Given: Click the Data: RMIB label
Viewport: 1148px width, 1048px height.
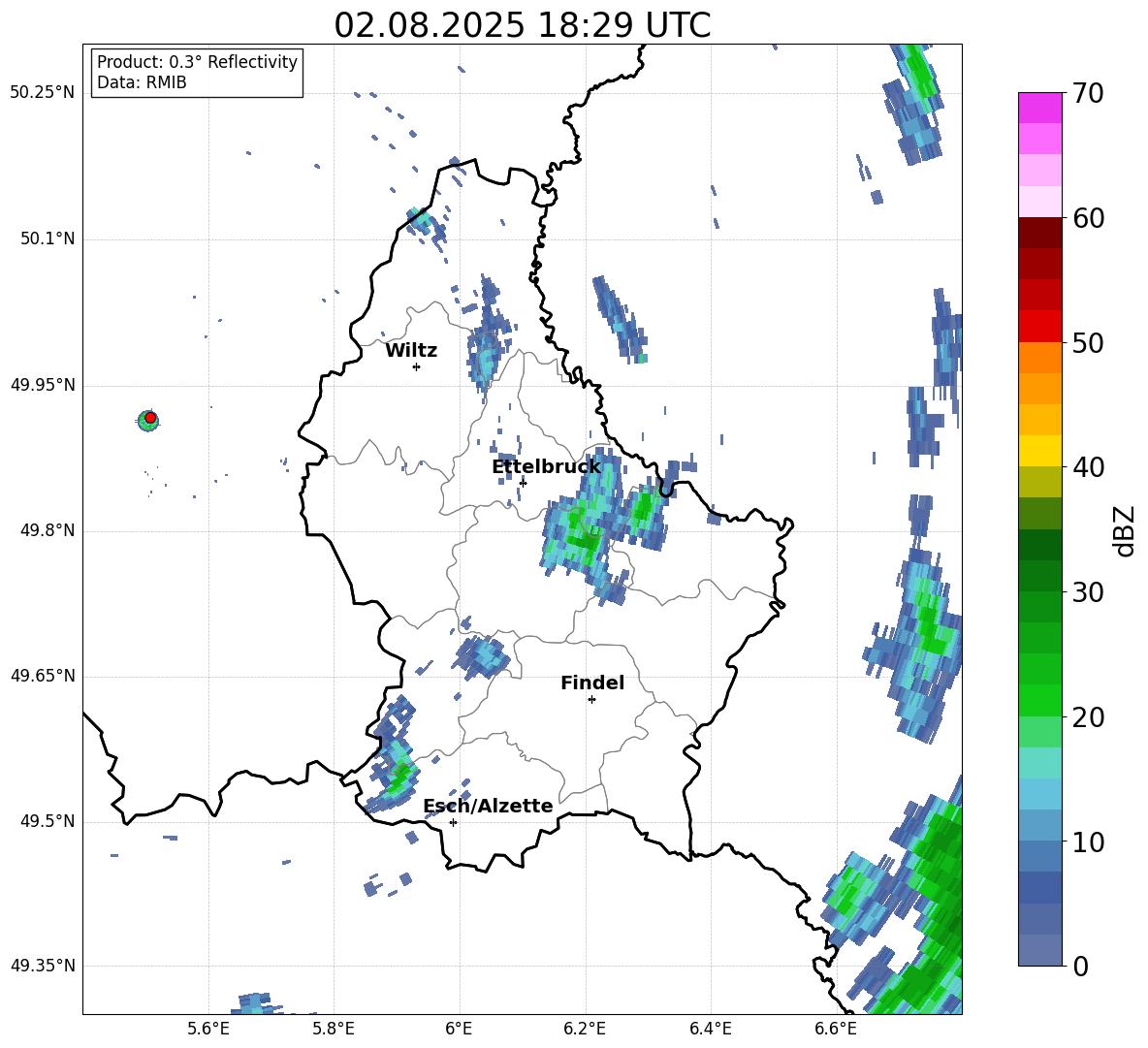Looking at the screenshot, I should [x=142, y=82].
